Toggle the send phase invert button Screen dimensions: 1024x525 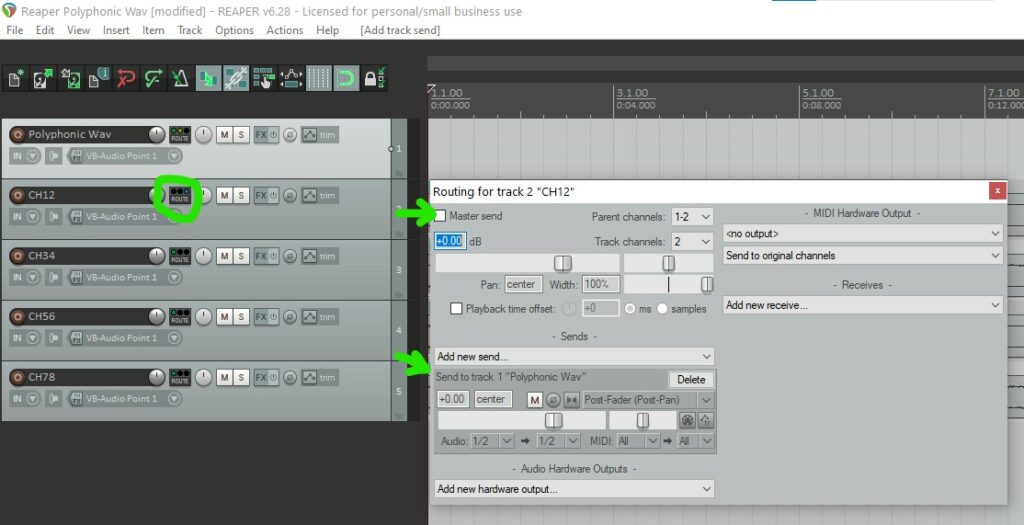(x=552, y=400)
